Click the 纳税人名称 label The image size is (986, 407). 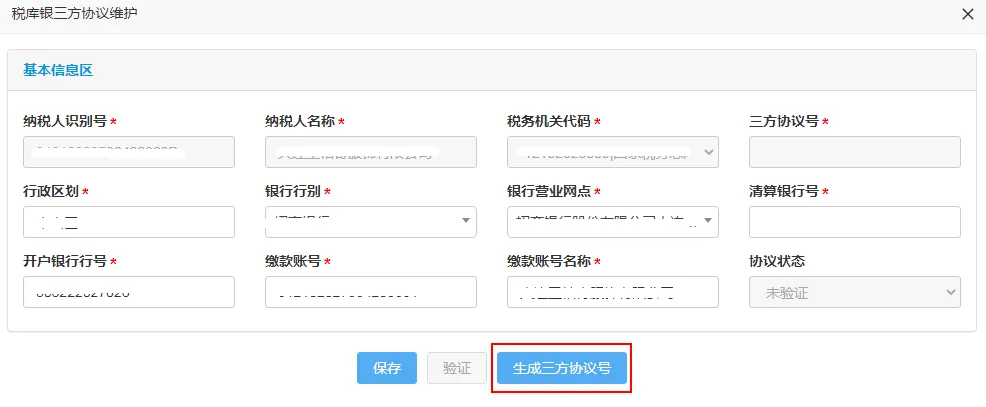point(300,121)
